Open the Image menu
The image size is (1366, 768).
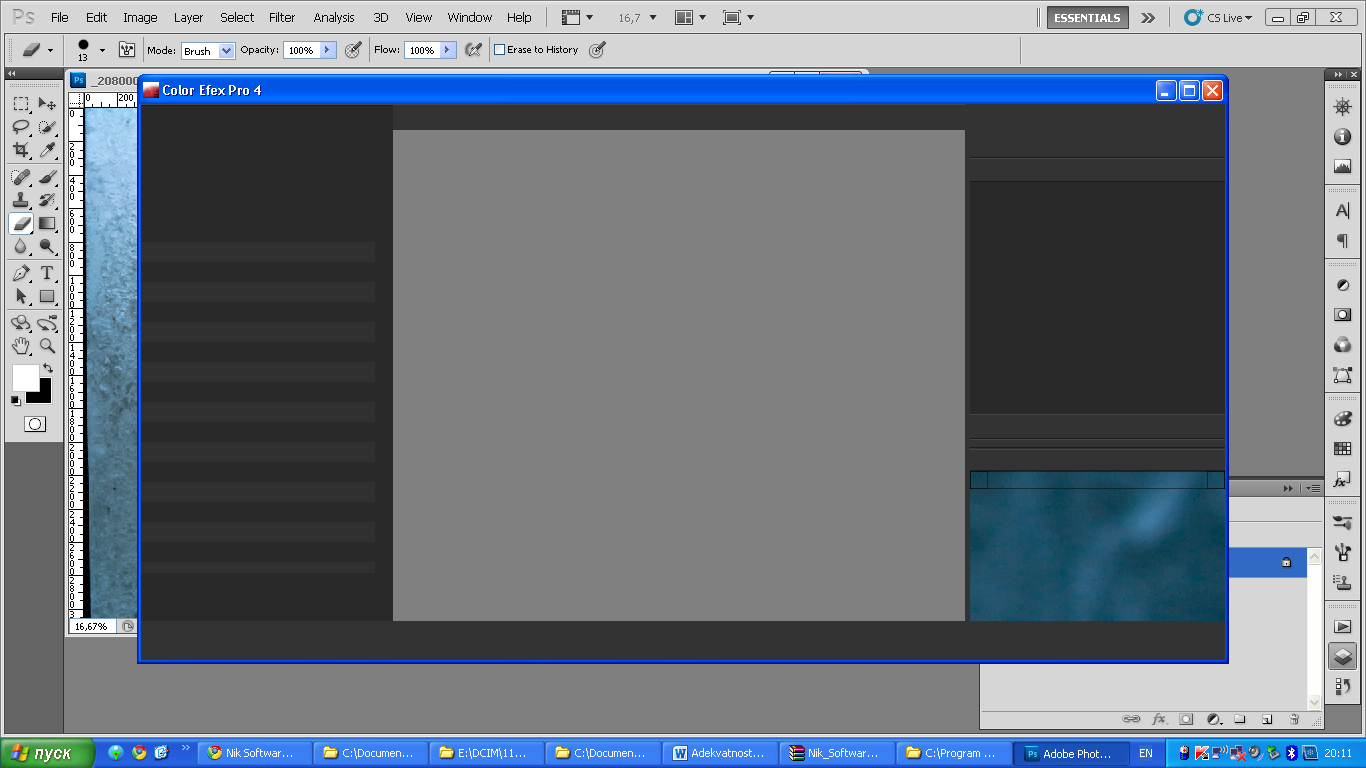pyautogui.click(x=140, y=17)
